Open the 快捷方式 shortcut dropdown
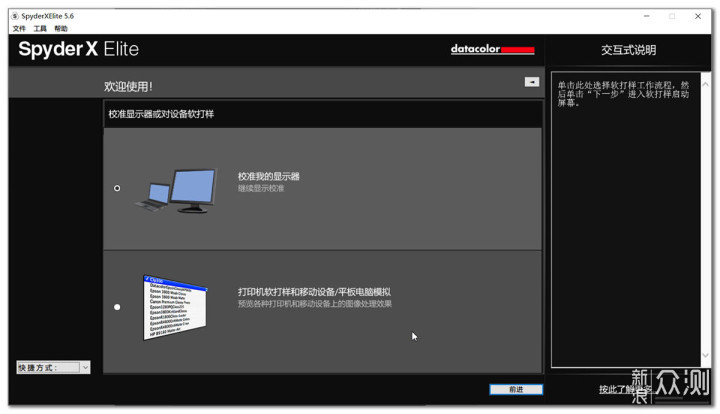Screen dimensions: 720x414 (x=53, y=367)
